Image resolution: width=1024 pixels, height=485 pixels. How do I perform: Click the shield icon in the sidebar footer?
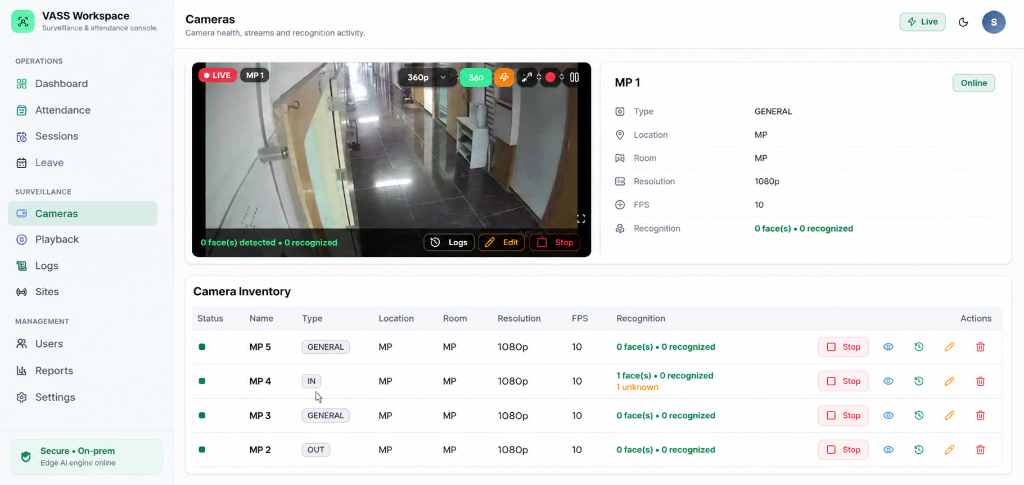tap(26, 457)
